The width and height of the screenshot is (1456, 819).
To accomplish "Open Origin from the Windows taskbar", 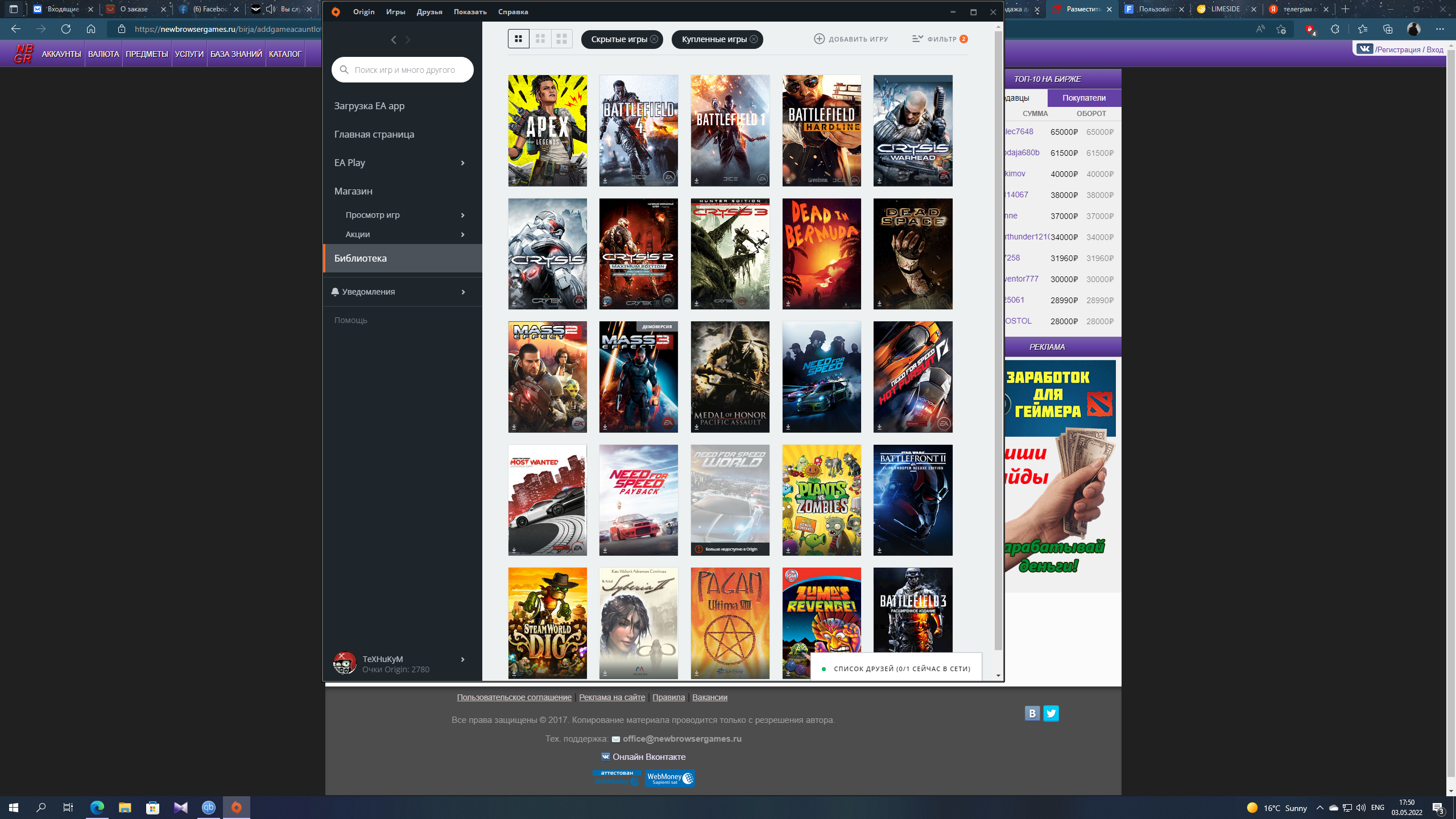I will (x=236, y=808).
